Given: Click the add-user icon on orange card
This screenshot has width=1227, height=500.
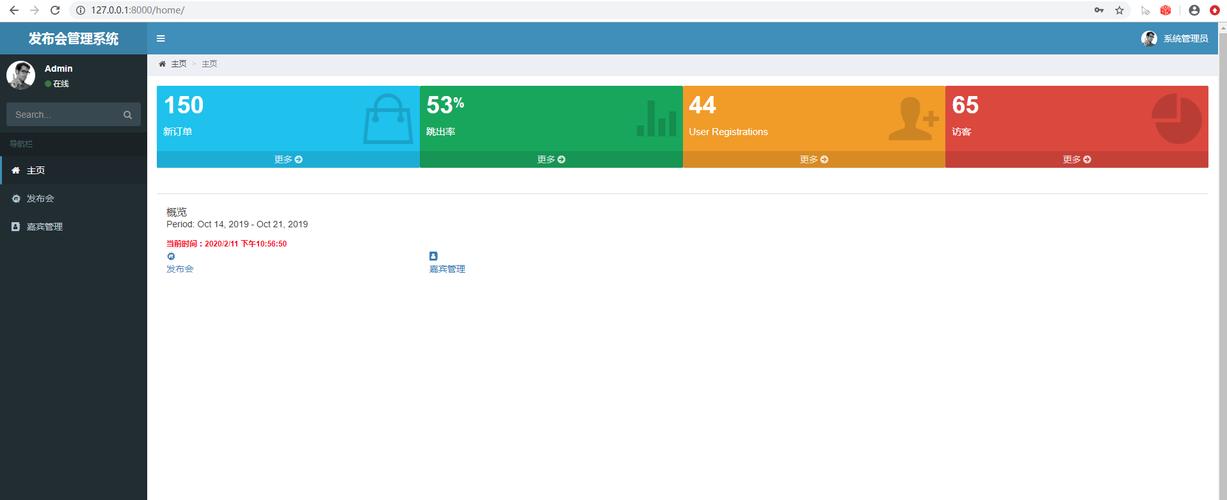Looking at the screenshot, I should point(914,119).
